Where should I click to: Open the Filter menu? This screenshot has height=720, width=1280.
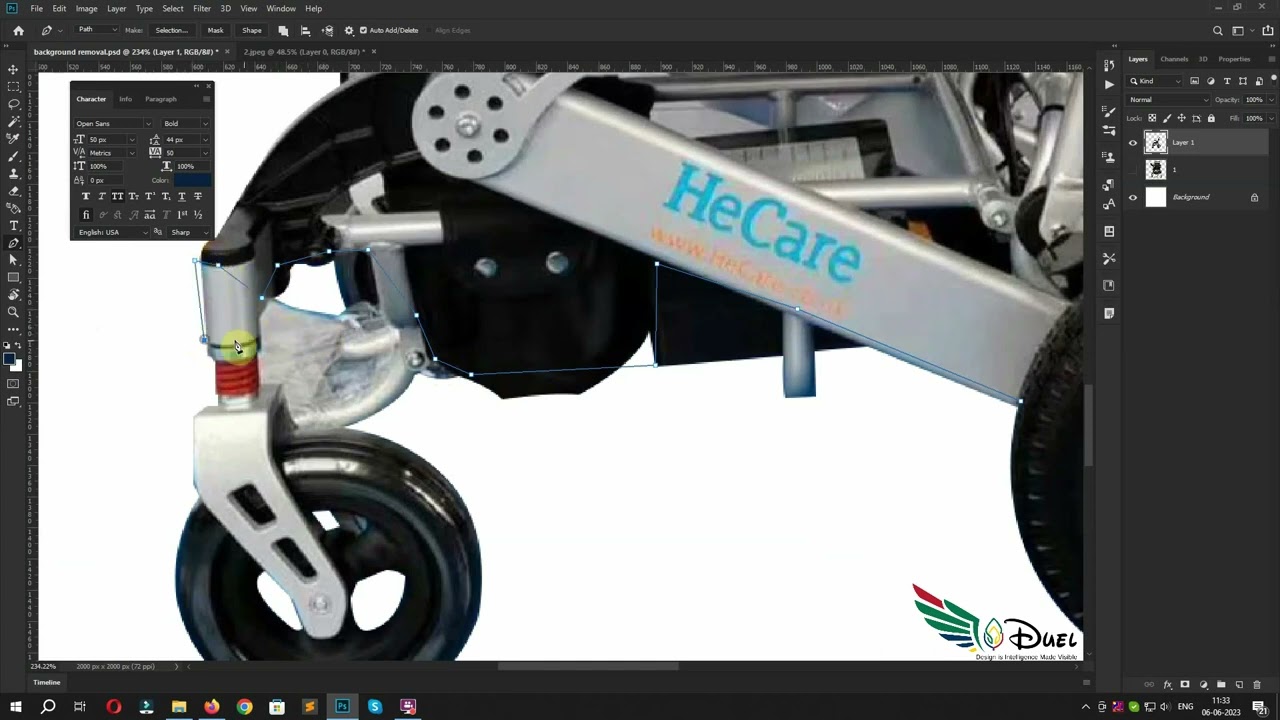click(202, 8)
